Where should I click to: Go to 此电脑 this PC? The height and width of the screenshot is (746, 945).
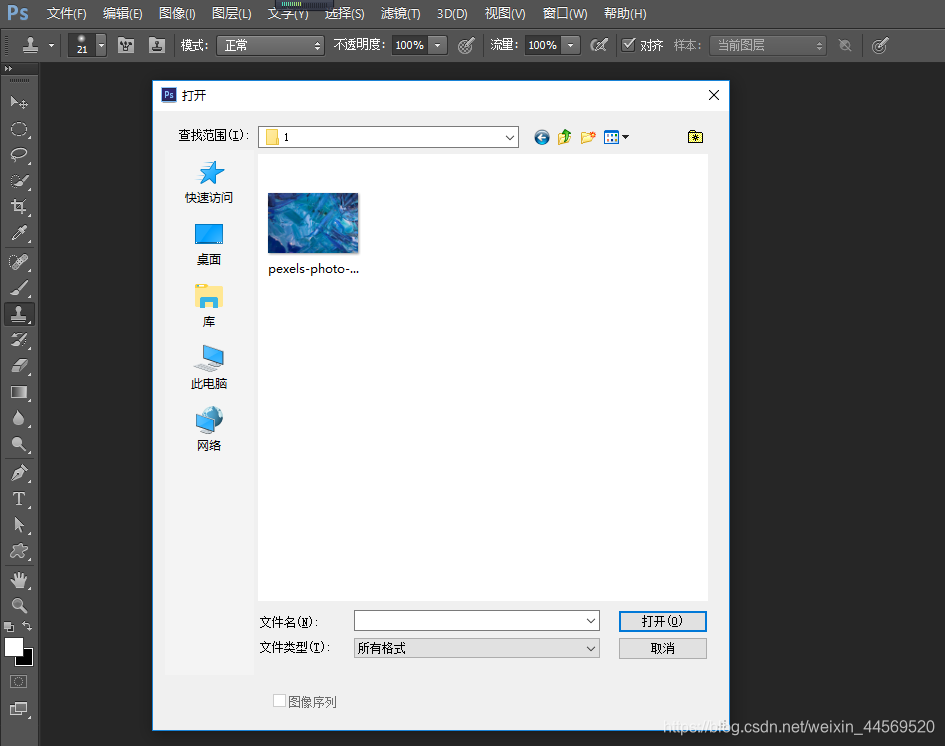coord(209,368)
